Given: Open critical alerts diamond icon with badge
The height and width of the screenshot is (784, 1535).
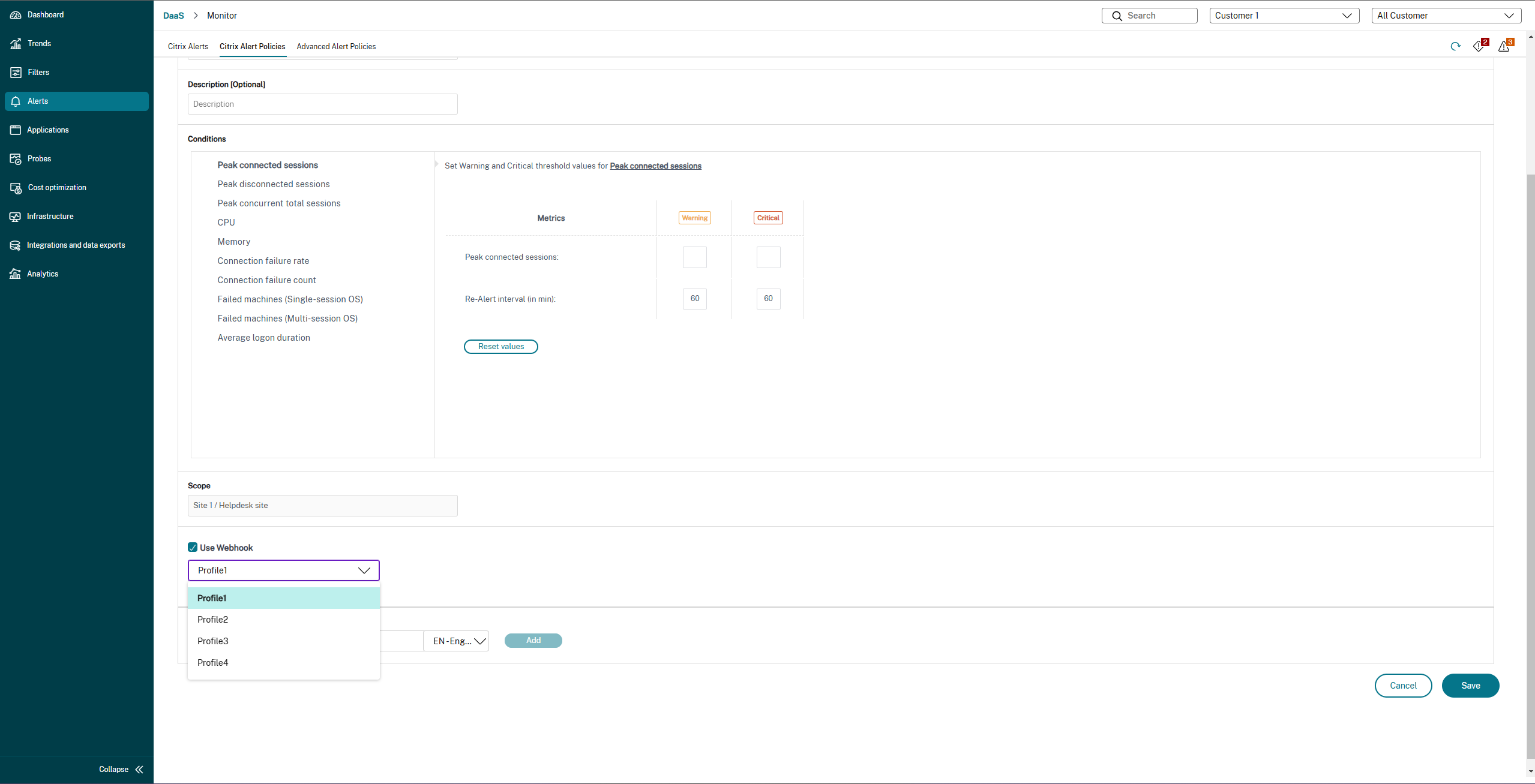Looking at the screenshot, I should 1480,46.
